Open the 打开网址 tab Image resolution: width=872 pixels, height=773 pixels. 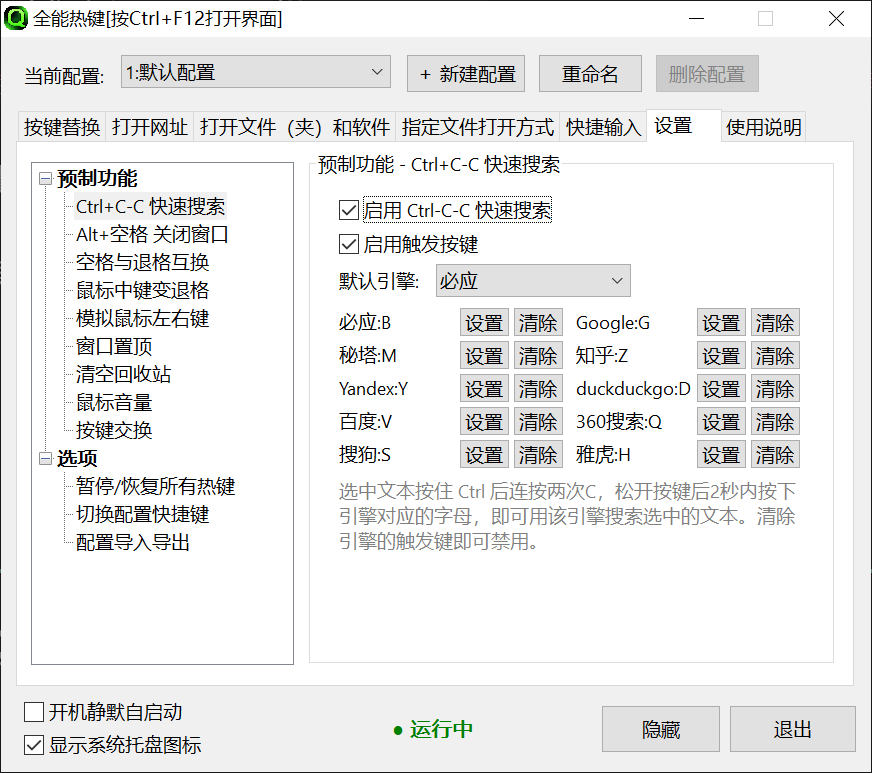(x=150, y=127)
